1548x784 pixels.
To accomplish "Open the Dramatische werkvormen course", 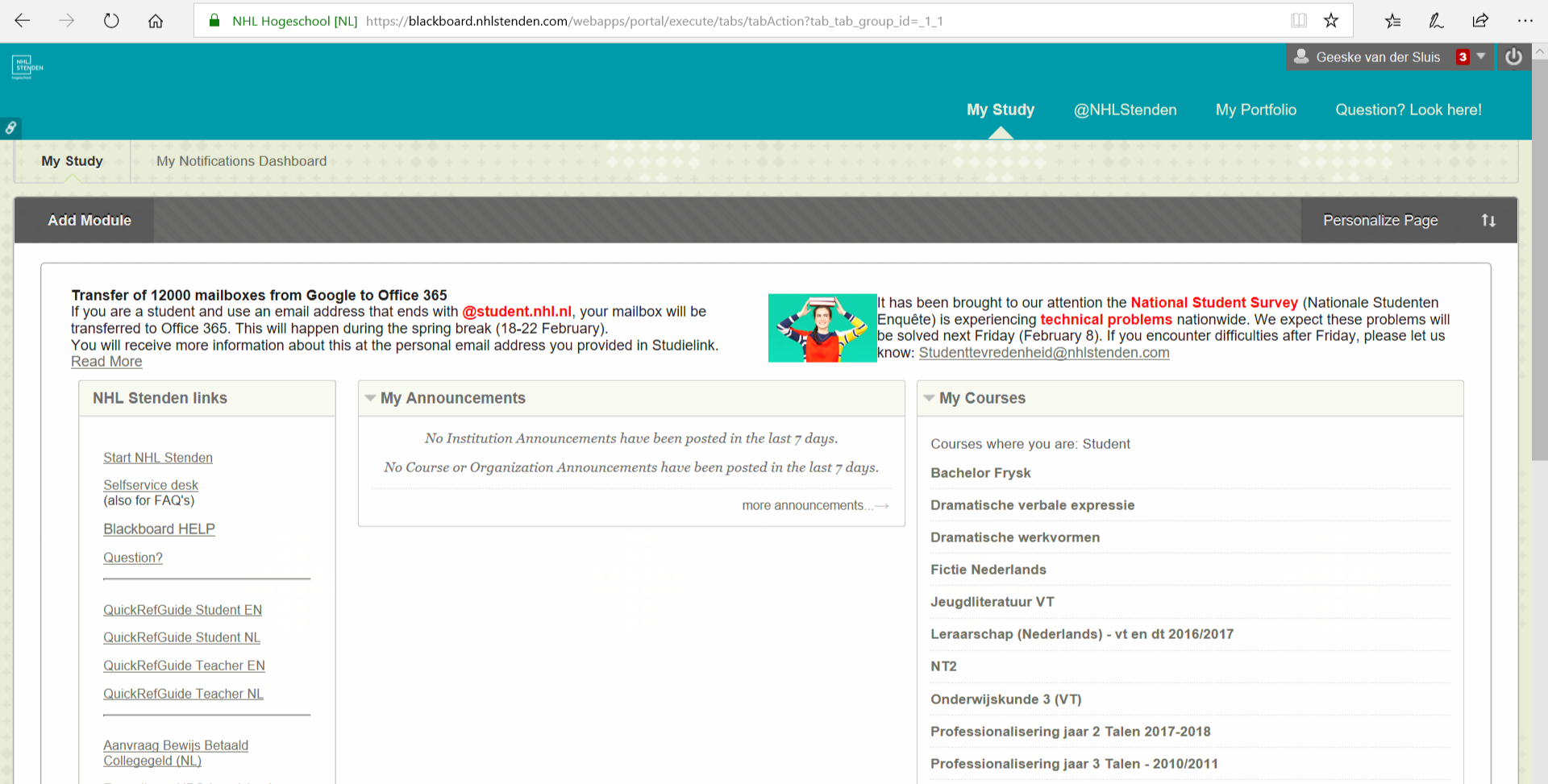I will coord(1015,537).
